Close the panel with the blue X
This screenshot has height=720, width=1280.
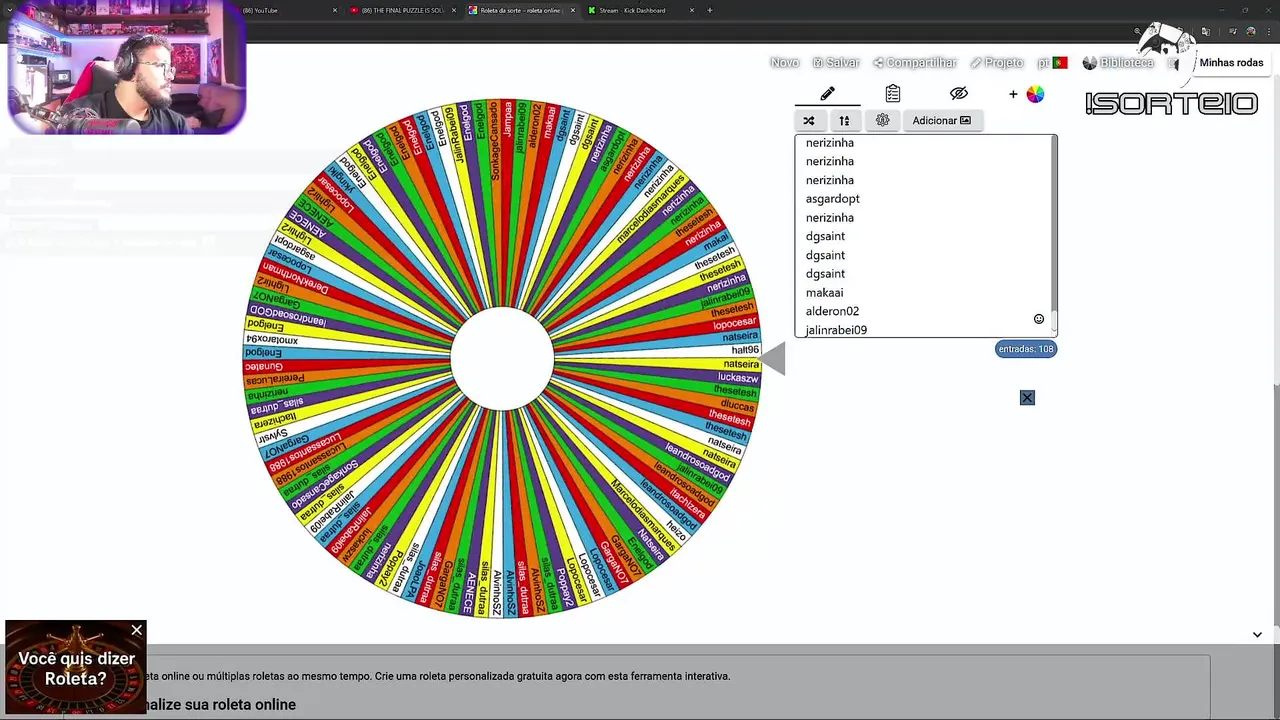(x=1027, y=398)
